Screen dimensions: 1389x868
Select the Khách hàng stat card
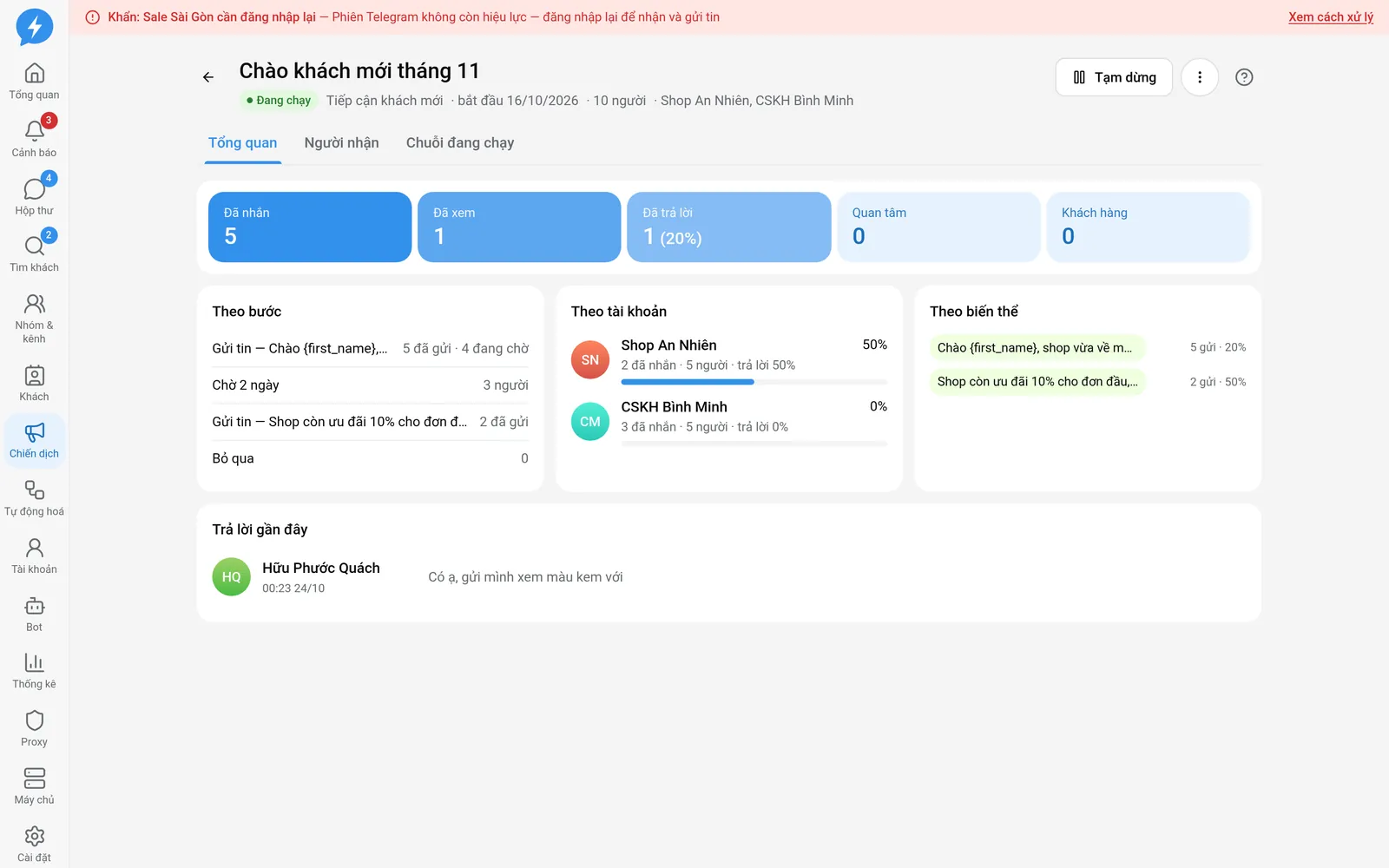coord(1149,227)
